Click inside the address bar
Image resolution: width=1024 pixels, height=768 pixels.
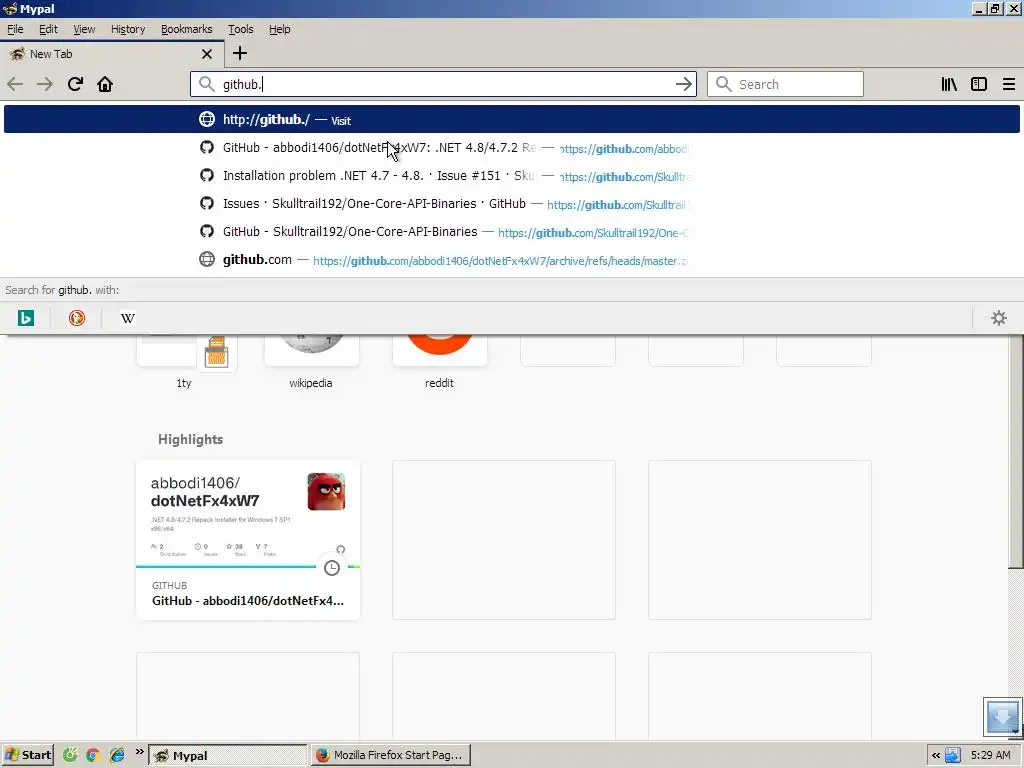click(x=444, y=84)
